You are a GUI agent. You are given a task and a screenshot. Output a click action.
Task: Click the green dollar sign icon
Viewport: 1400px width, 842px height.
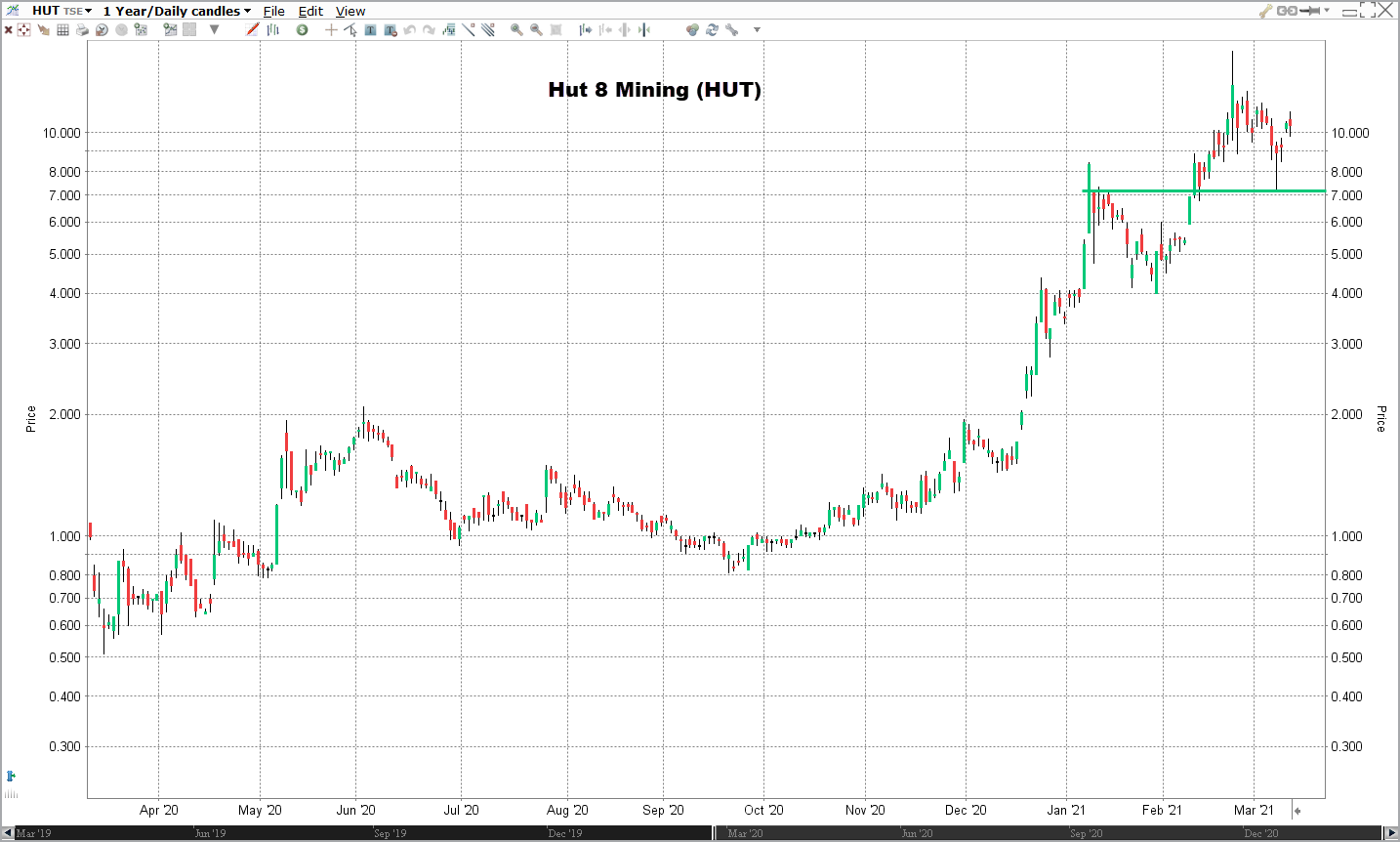click(302, 30)
